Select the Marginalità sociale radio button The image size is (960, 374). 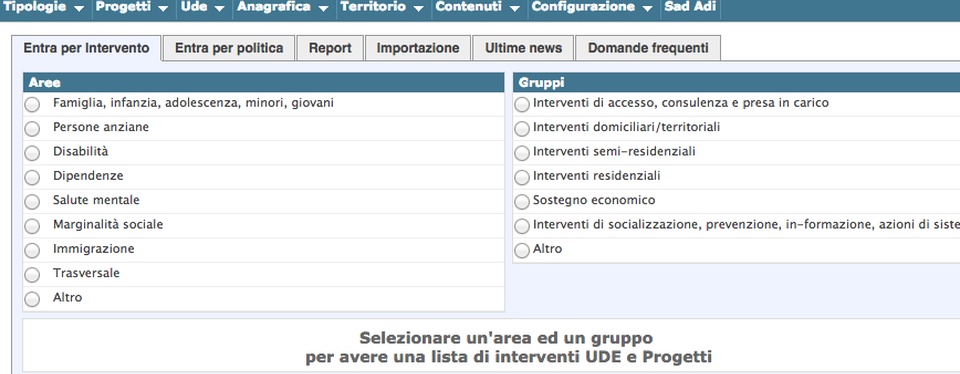(x=32, y=226)
